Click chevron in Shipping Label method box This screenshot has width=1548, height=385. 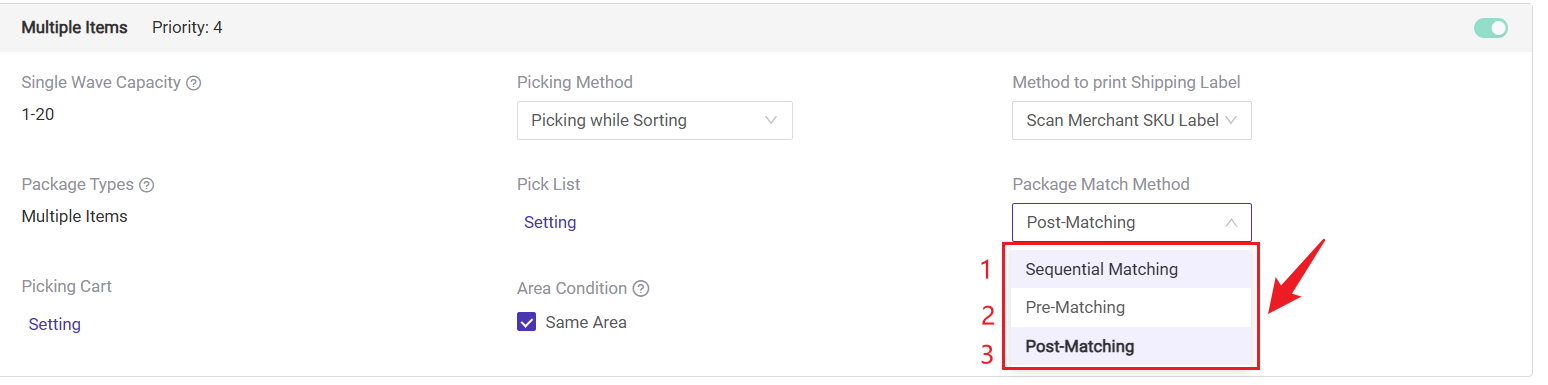1231,120
